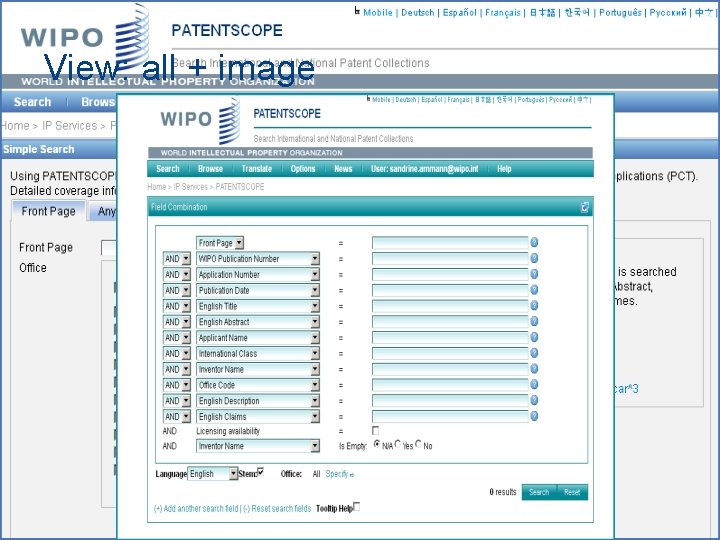The width and height of the screenshot is (720, 540).
Task: Click help icon for English Abstract row
Action: tap(534, 321)
